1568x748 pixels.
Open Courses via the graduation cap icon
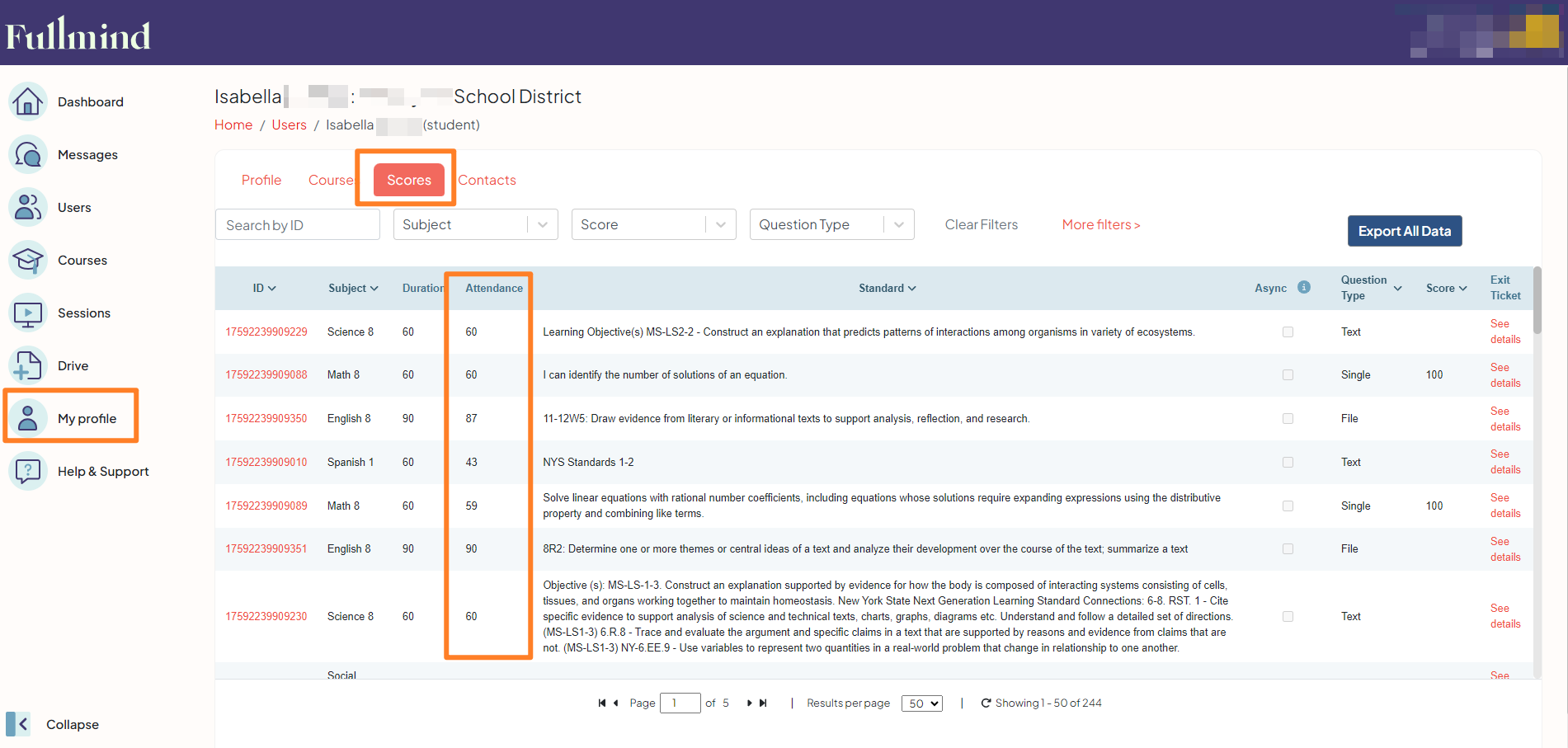click(28, 260)
